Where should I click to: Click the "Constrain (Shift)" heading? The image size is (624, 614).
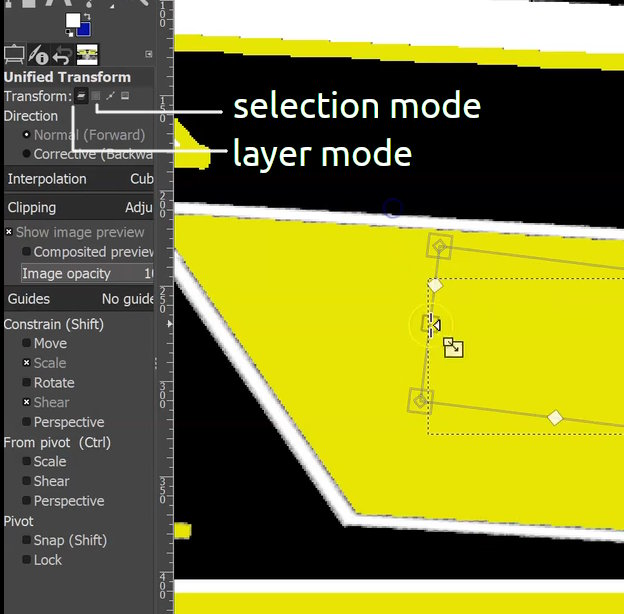(54, 324)
